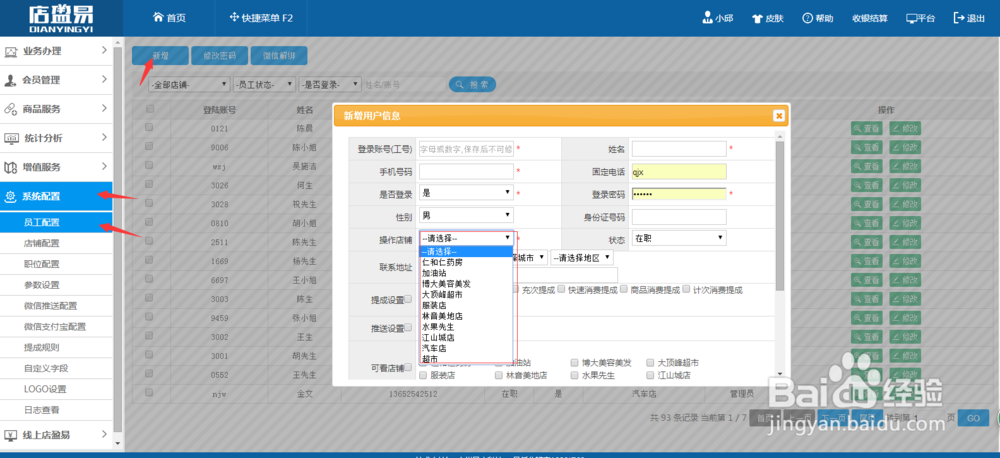Screen dimensions: 1000x458
Task: Open 收银结算 in the top bar
Action: [x=870, y=18]
